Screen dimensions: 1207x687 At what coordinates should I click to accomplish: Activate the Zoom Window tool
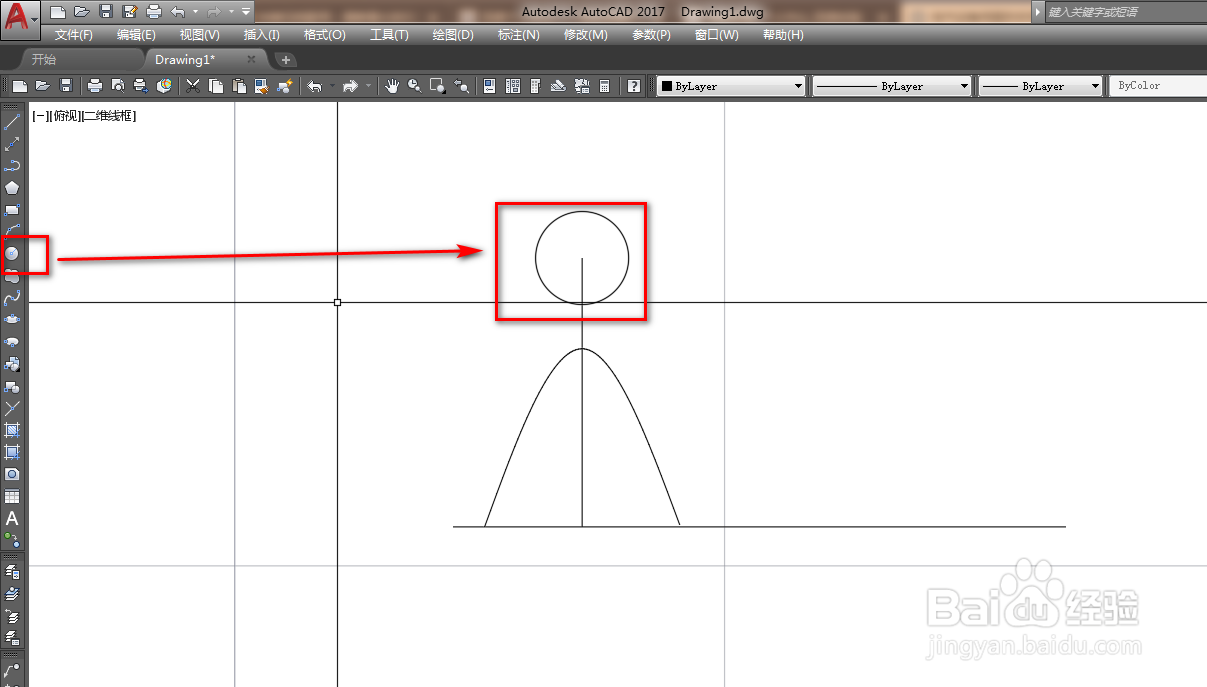(x=438, y=86)
